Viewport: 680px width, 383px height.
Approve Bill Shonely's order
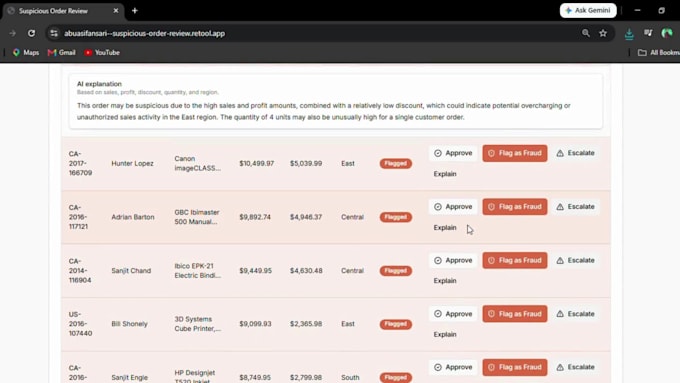click(453, 314)
